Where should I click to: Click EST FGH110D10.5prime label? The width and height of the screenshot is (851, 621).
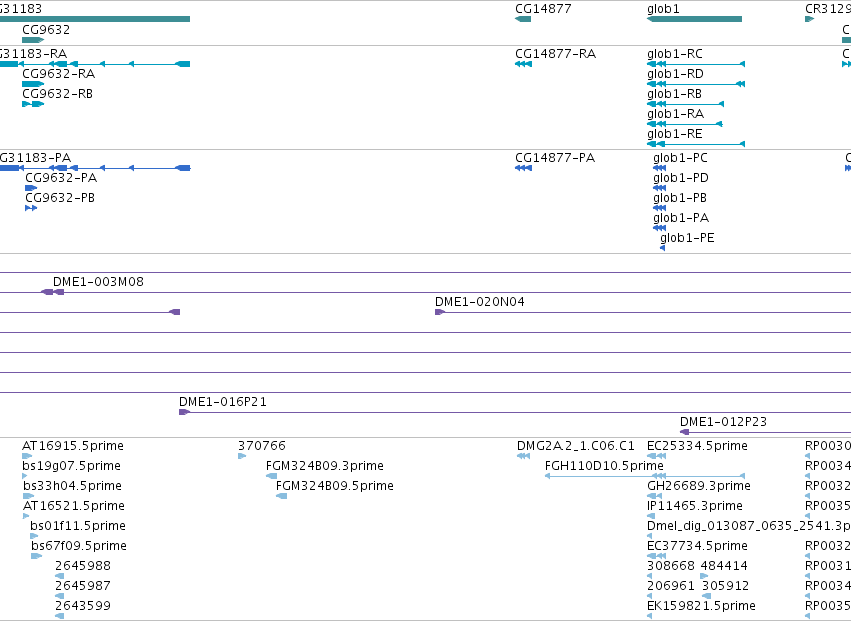604,466
